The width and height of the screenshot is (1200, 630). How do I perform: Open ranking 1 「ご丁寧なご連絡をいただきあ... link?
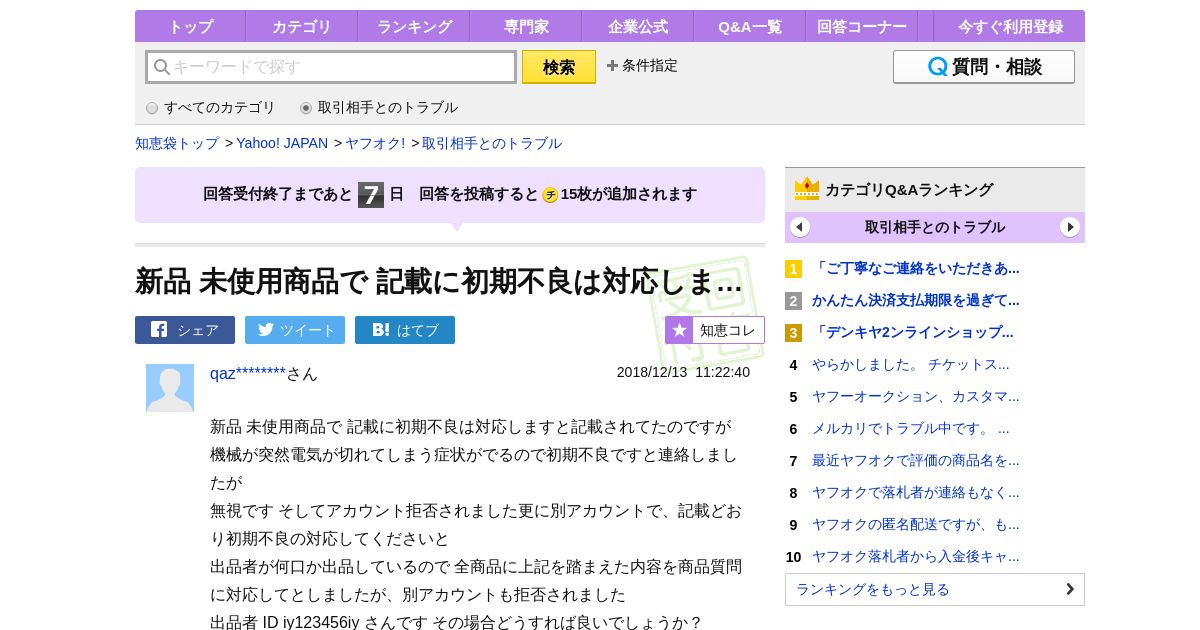(x=916, y=268)
